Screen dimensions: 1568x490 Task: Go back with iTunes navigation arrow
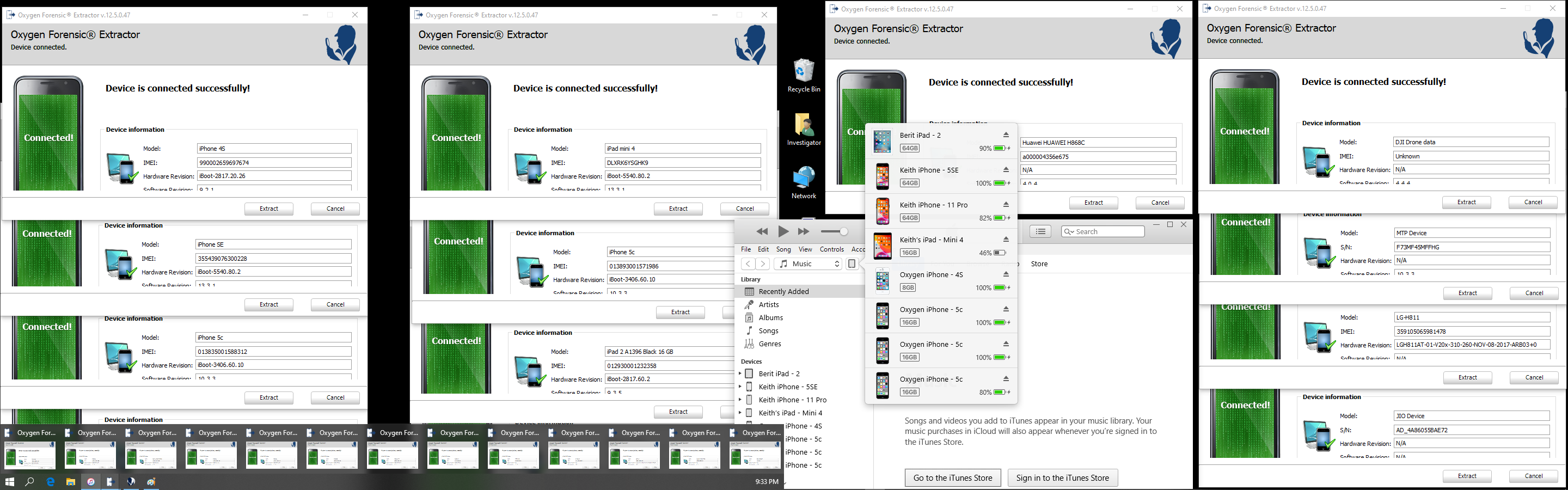[748, 264]
